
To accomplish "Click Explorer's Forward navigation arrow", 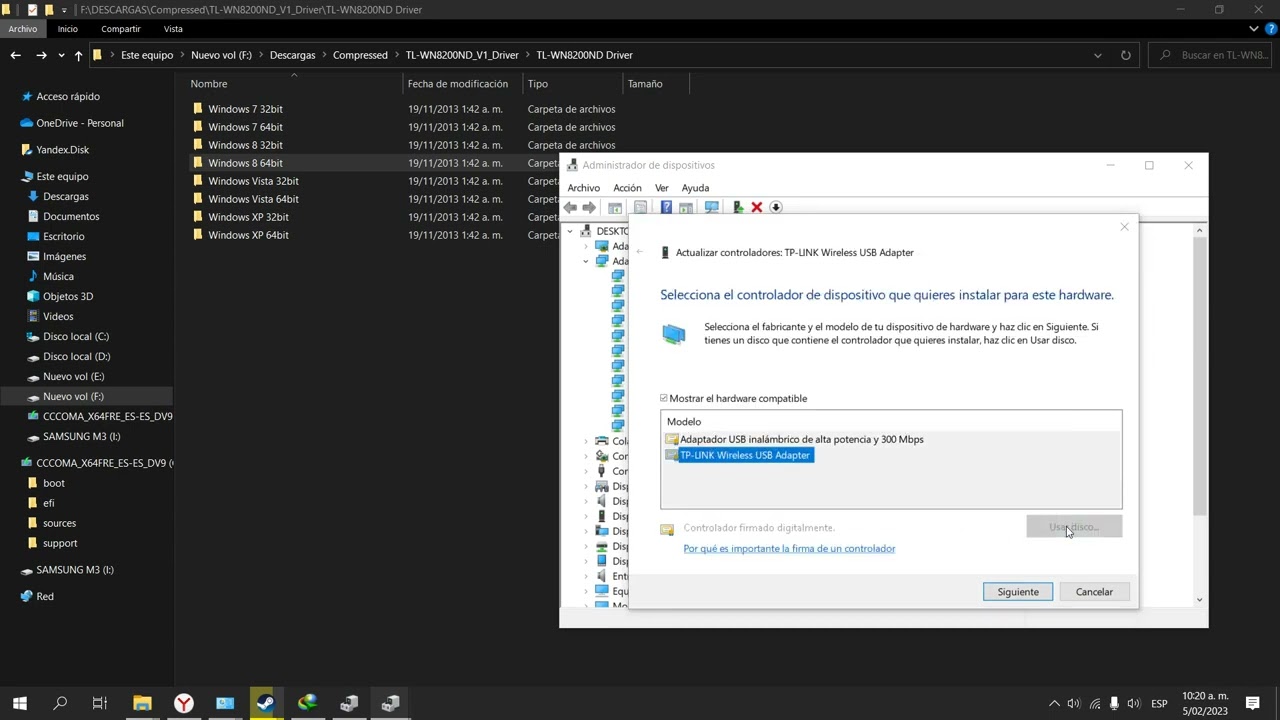I will point(41,55).
